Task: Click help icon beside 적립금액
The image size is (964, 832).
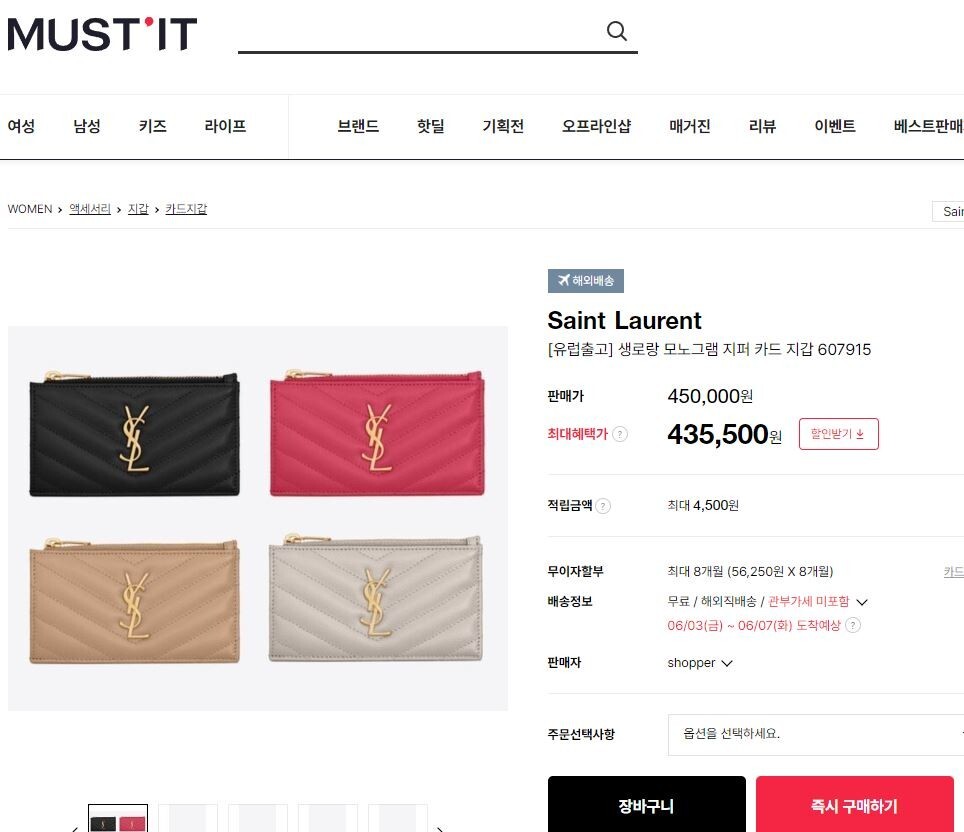Action: pyautogui.click(x=603, y=506)
